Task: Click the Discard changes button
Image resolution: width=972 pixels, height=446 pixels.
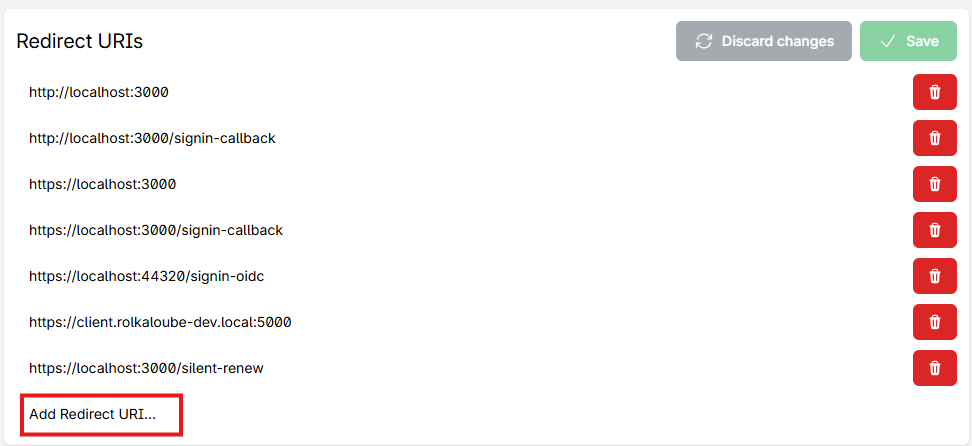Action: [x=764, y=41]
